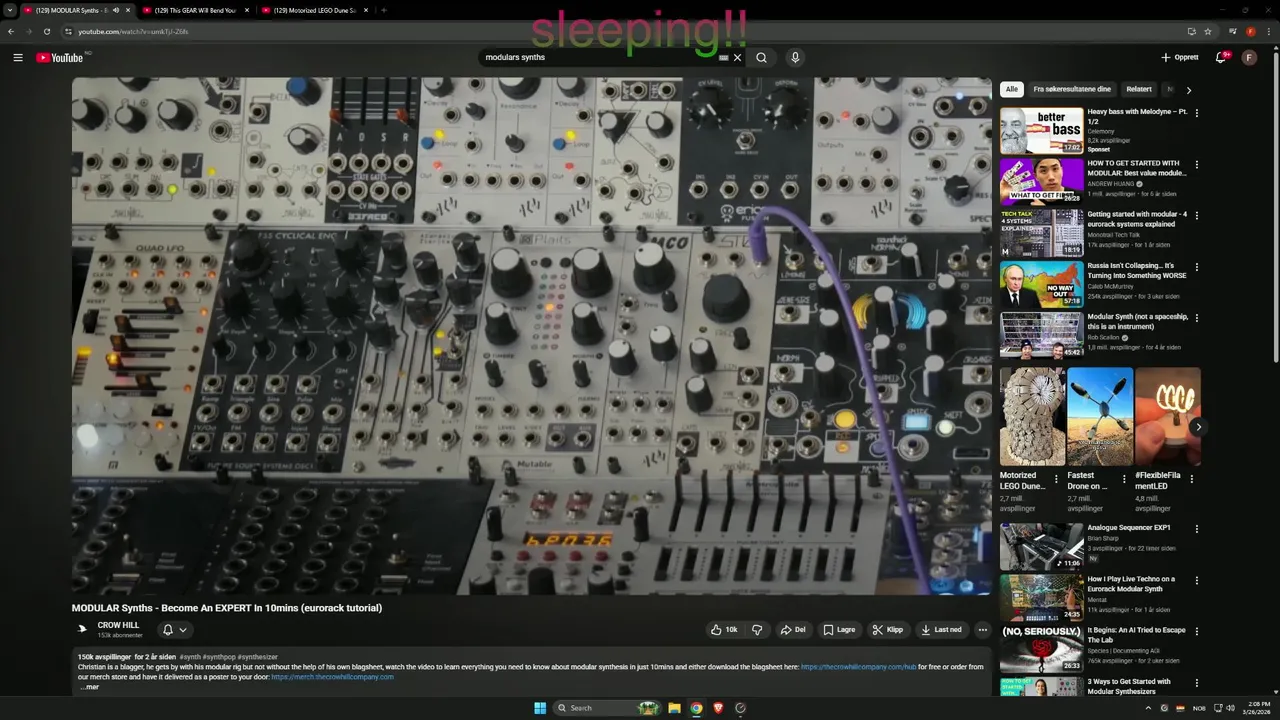Open options for Motorized LEGO Dune short
The image size is (1280, 720).
point(1056,479)
